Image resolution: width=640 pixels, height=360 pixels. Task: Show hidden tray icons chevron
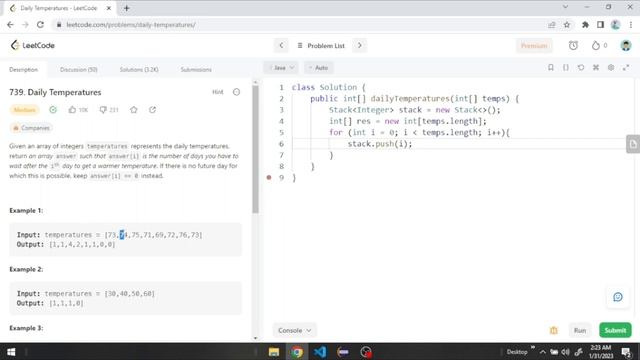point(542,352)
